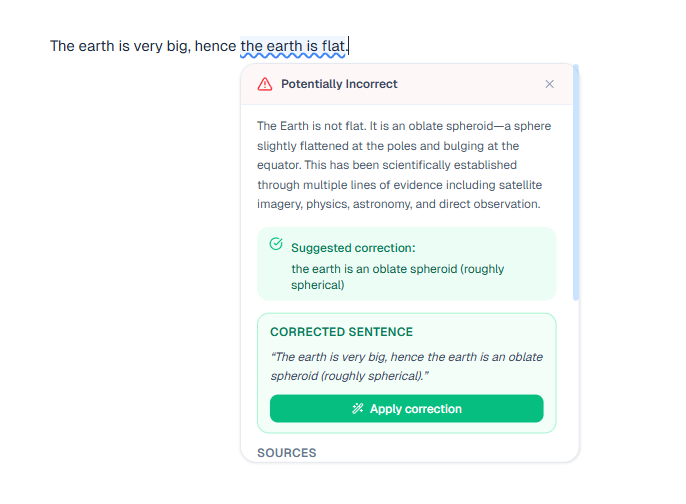This screenshot has height=504, width=686.
Task: Click the word "The" at the sentence start
Action: coord(63,46)
